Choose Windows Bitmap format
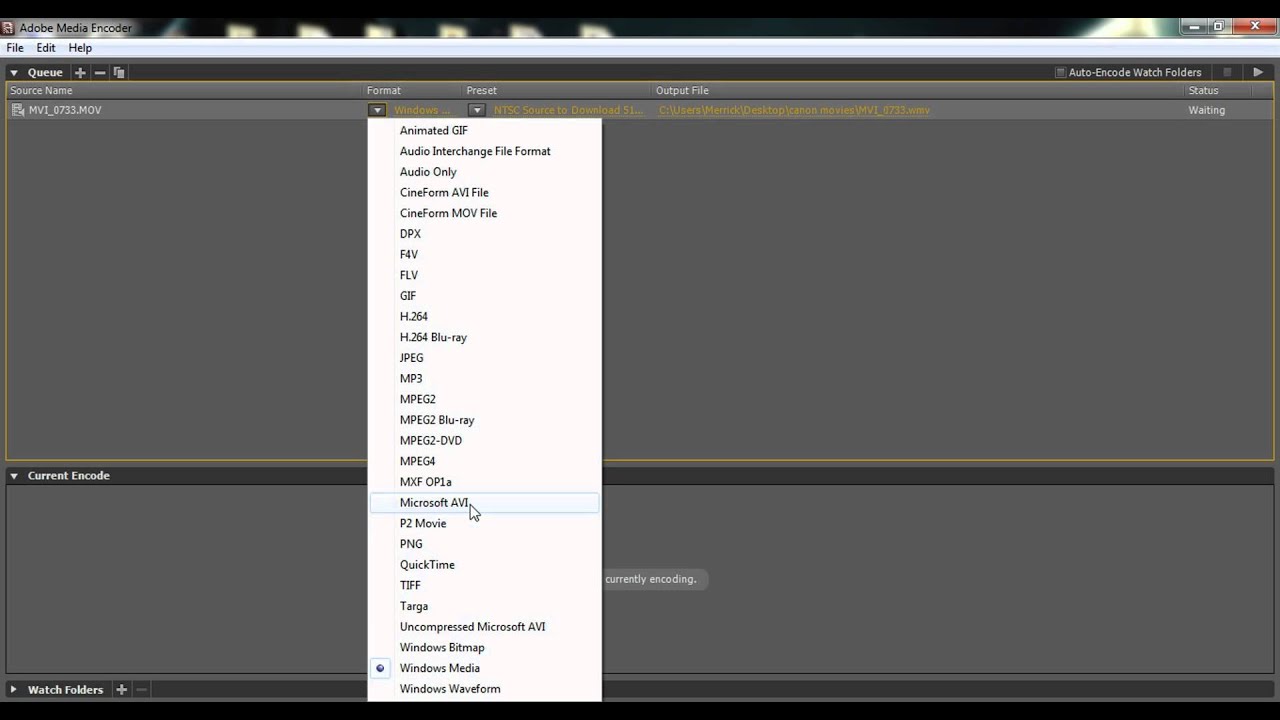Image resolution: width=1280 pixels, height=720 pixels. point(485,647)
